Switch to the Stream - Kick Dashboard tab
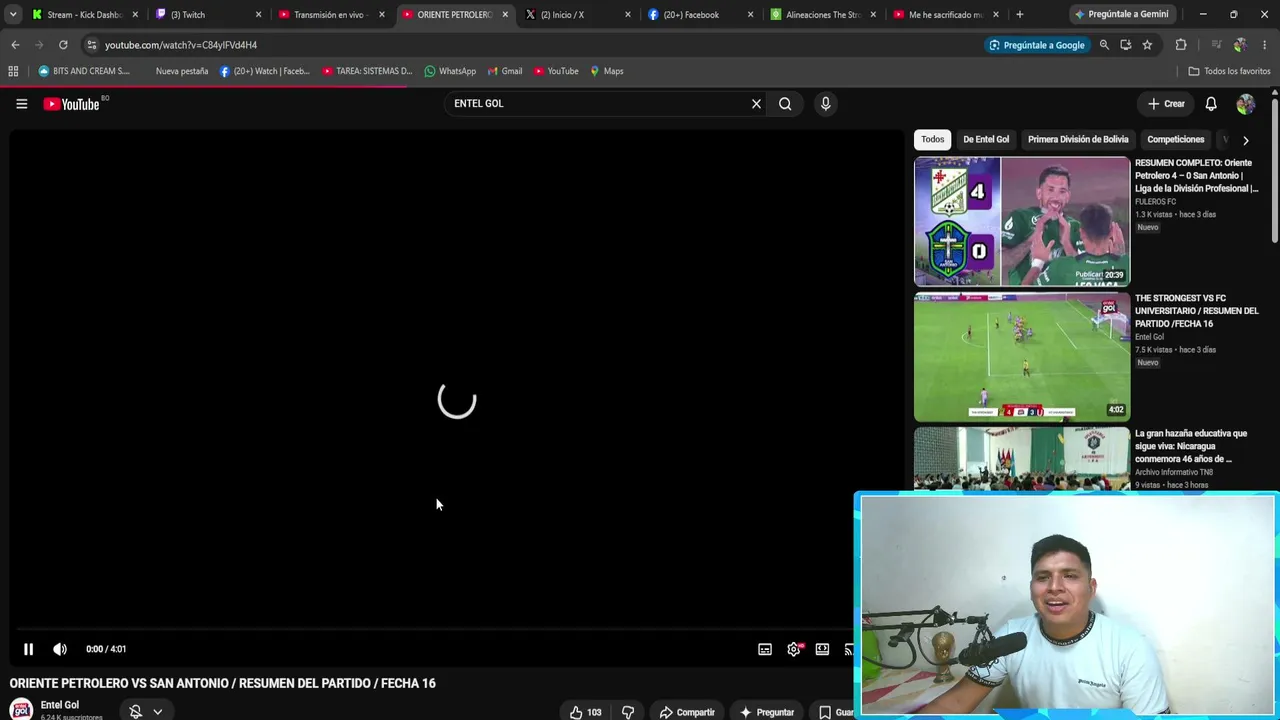 [x=85, y=15]
